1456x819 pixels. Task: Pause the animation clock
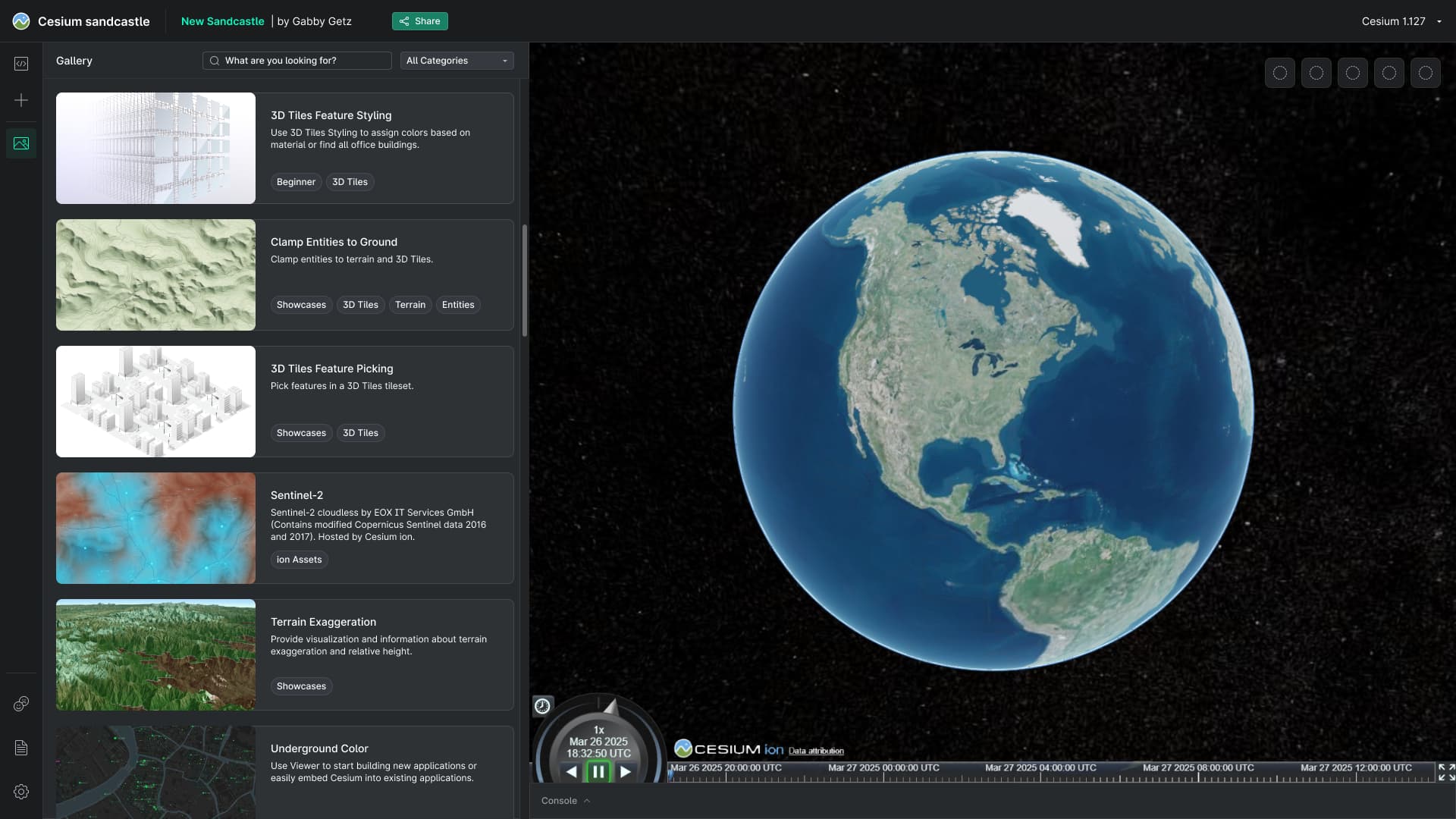coord(598,772)
